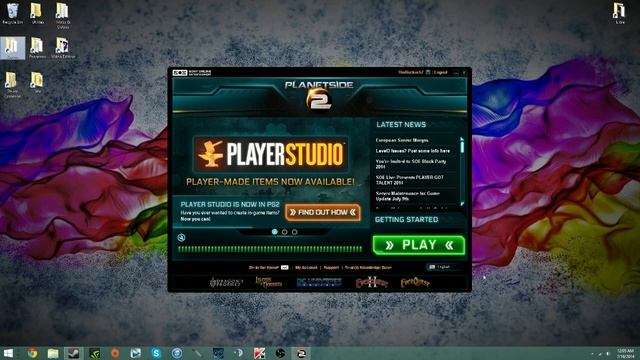
Task: Click the Find Out How button
Action: 323,212
